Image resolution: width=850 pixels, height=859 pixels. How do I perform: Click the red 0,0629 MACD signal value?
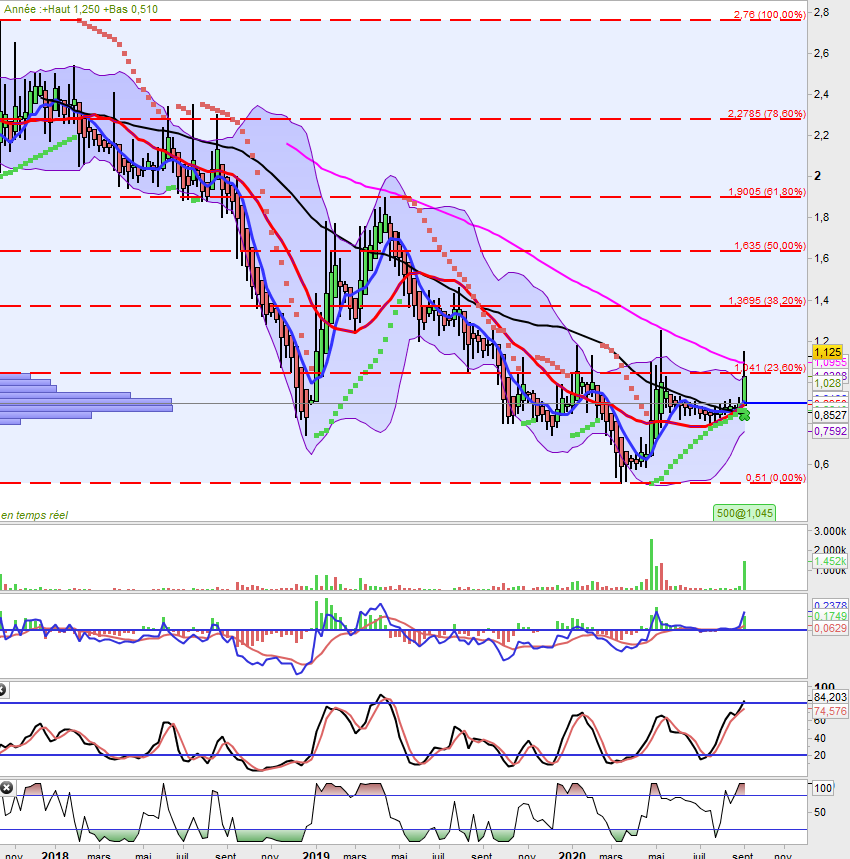(x=830, y=628)
